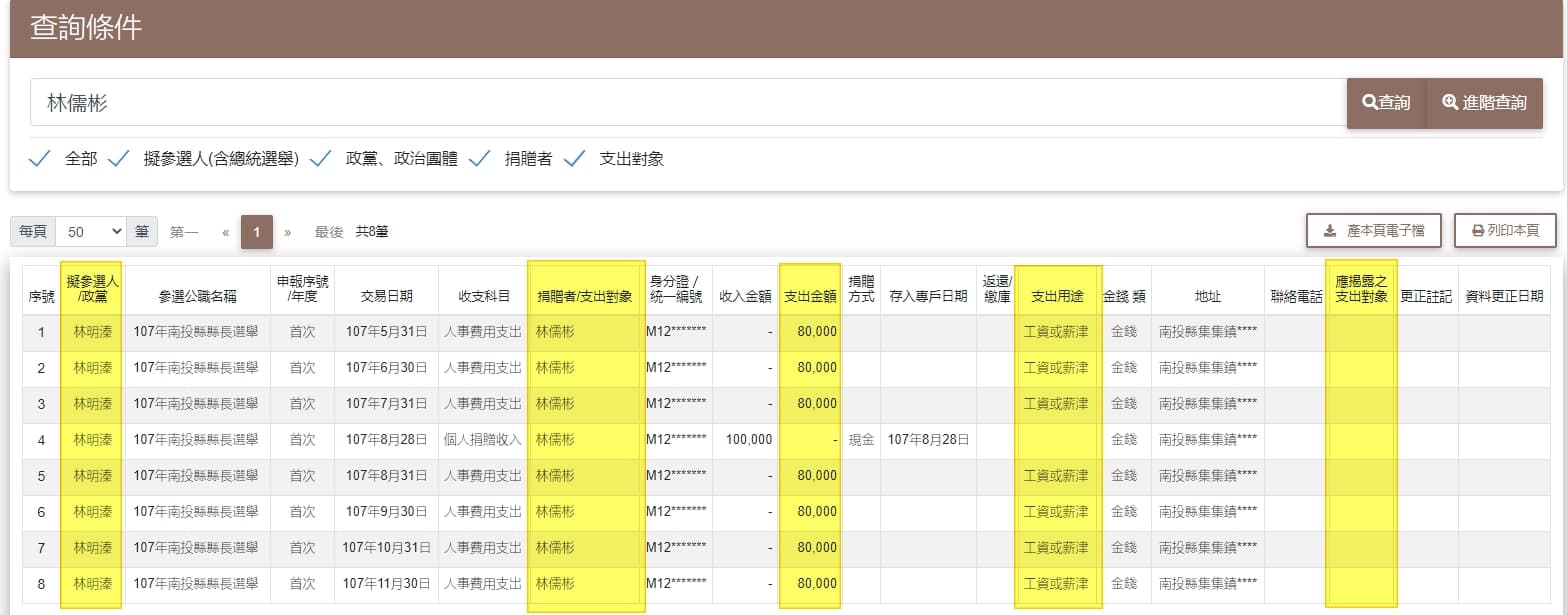This screenshot has height=615, width=1567.
Task: Click the 身分證/統一編號 column header
Action: point(676,290)
